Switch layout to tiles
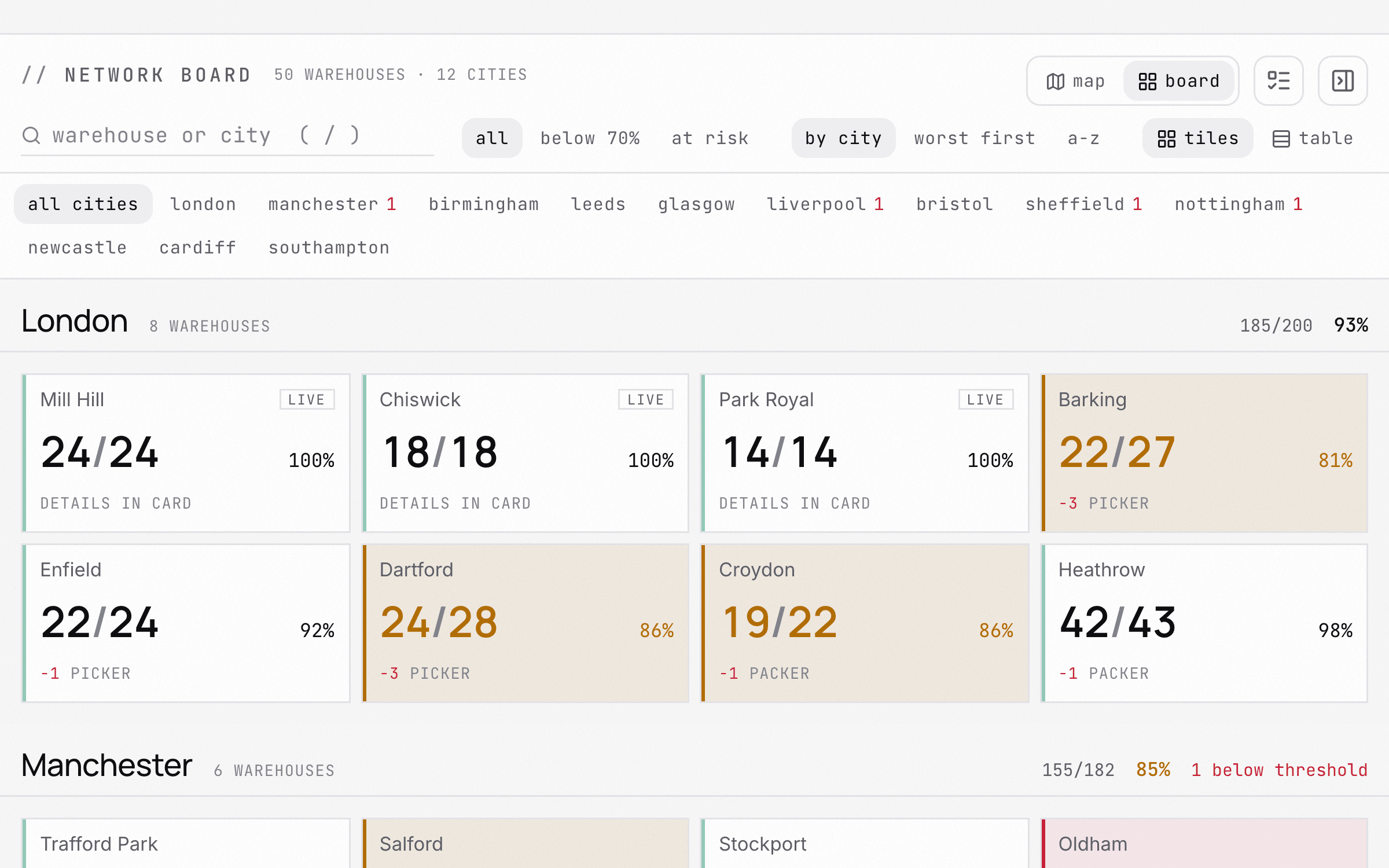The height and width of the screenshot is (868, 1389). point(1198,138)
